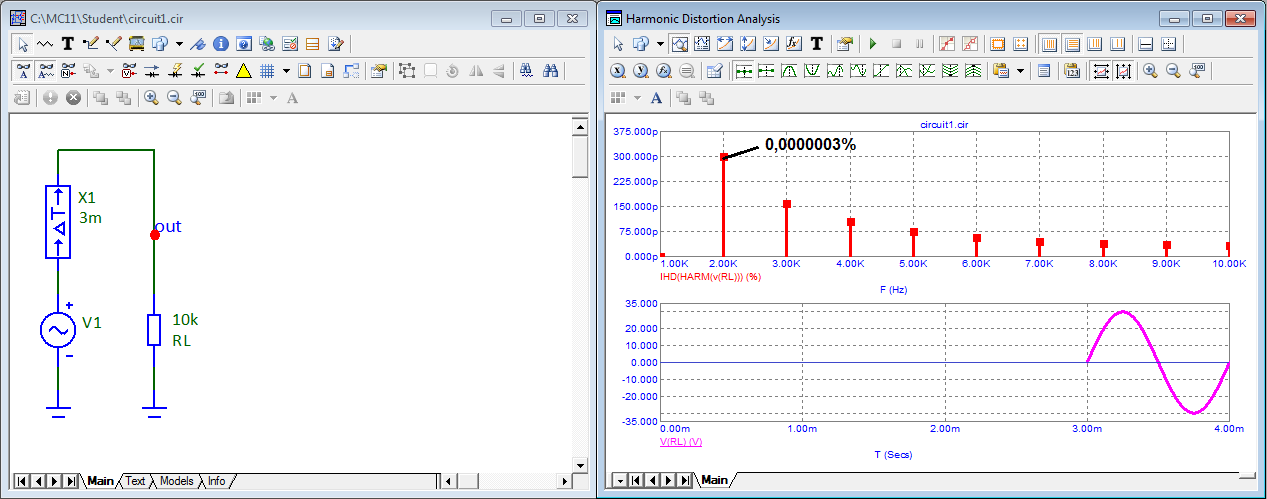Click the Find Next binoculars icon, the rightmost pair
The image size is (1267, 499).
550,71
